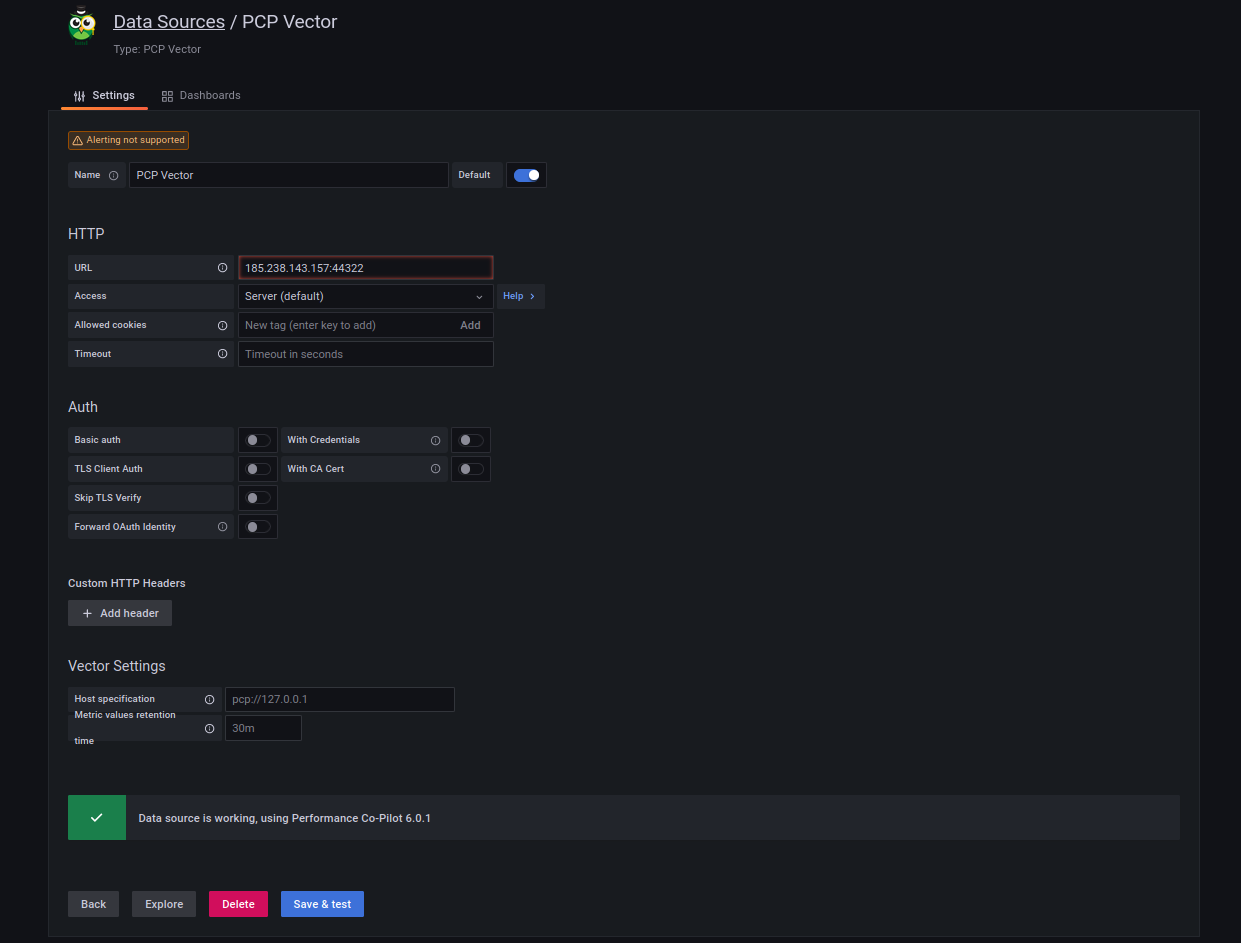The width and height of the screenshot is (1241, 943).
Task: Click info icon beside Forward OAuth Identity
Action: pos(222,527)
